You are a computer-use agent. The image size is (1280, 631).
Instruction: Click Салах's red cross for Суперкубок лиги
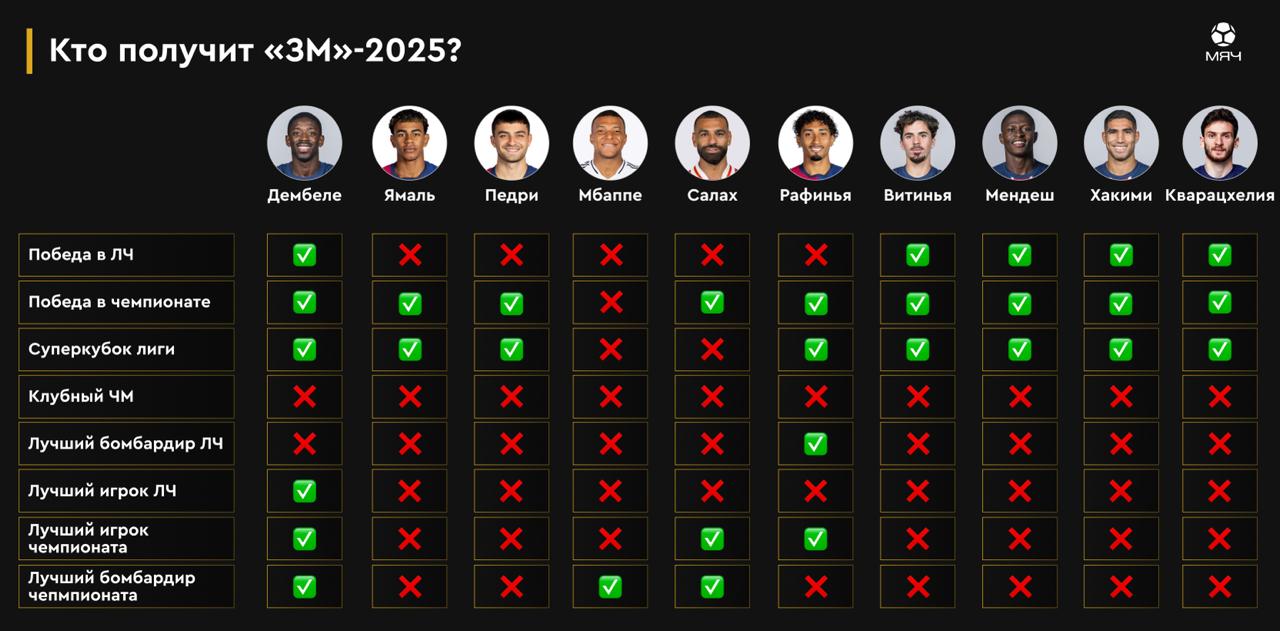point(712,349)
